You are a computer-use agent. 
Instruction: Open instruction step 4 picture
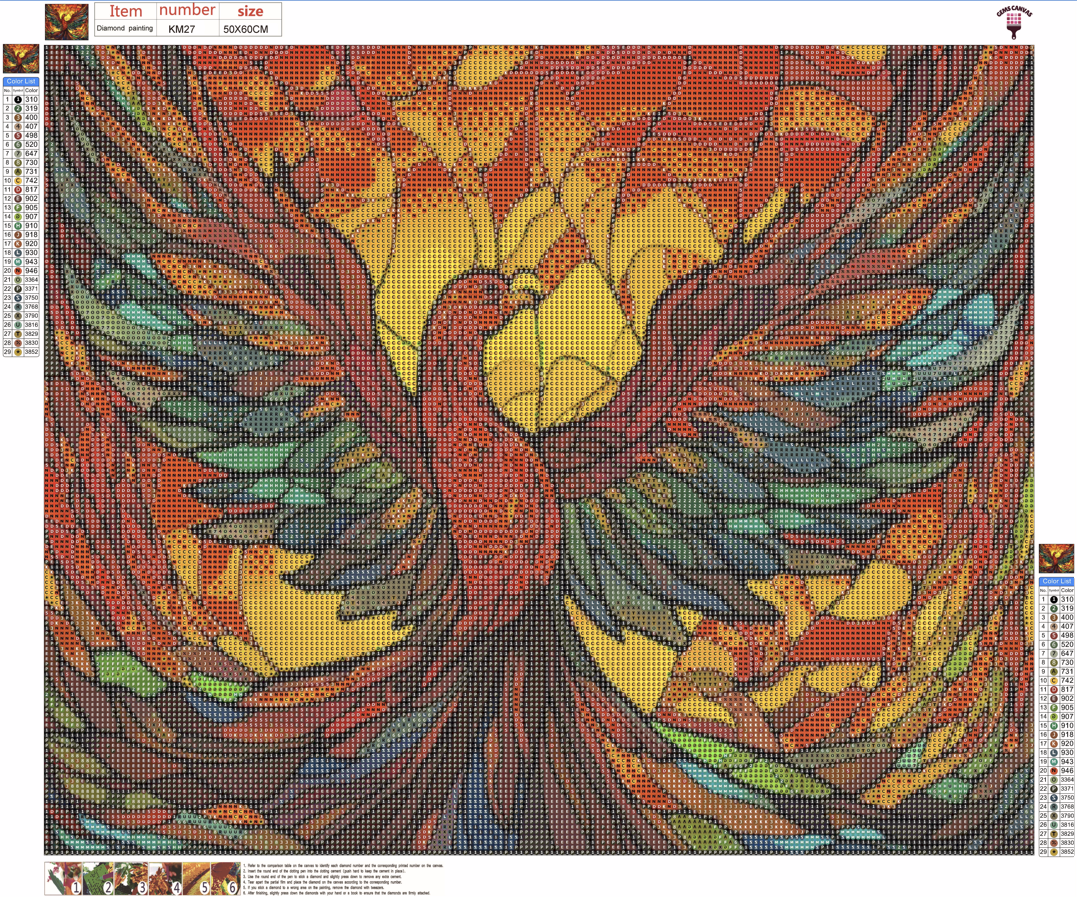click(x=164, y=878)
